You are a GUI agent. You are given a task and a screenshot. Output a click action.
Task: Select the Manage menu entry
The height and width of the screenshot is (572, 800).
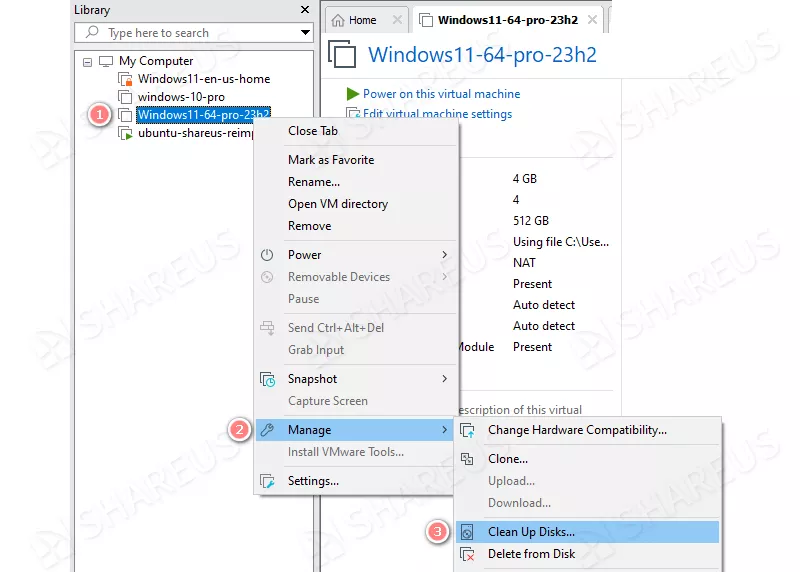pyautogui.click(x=355, y=430)
